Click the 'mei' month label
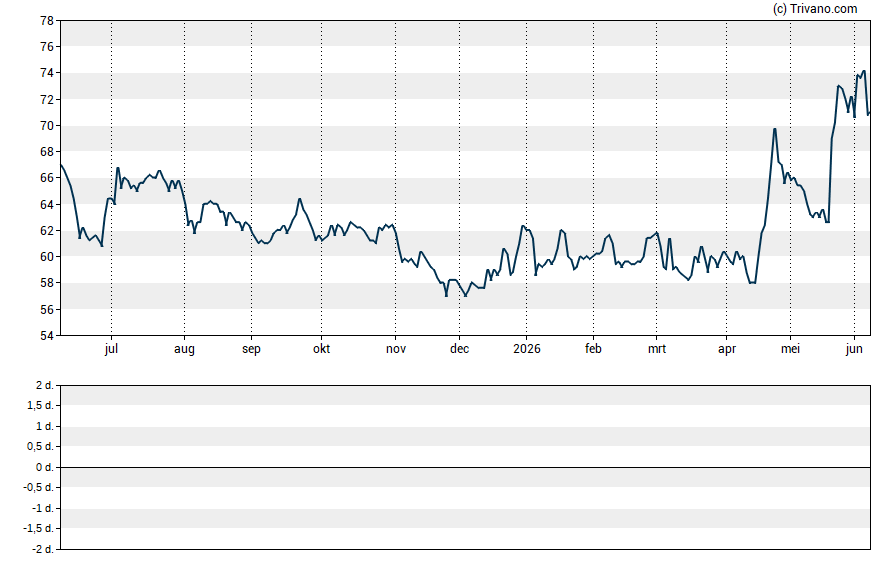This screenshot has width=888, height=565. click(791, 349)
